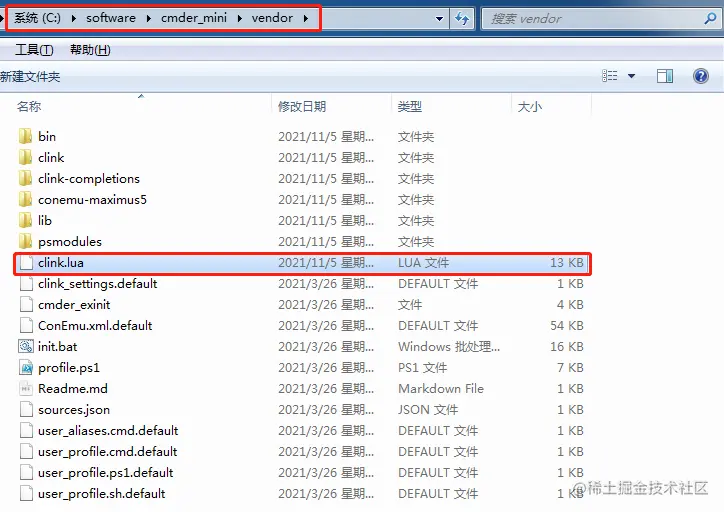Click the sources.json file icon
The image size is (724, 512).
click(26, 410)
